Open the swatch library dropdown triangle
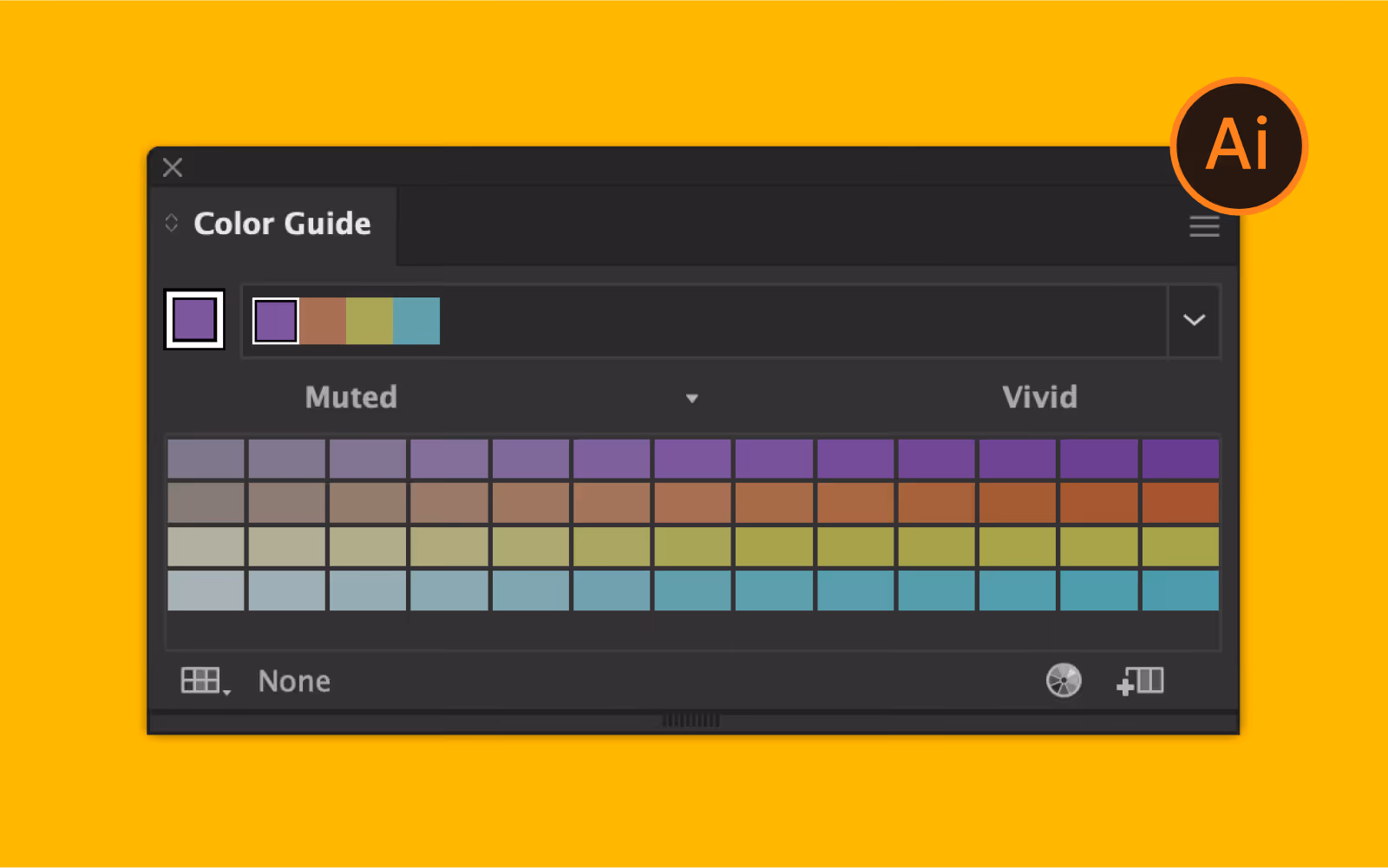Image resolution: width=1388 pixels, height=868 pixels. point(227,688)
